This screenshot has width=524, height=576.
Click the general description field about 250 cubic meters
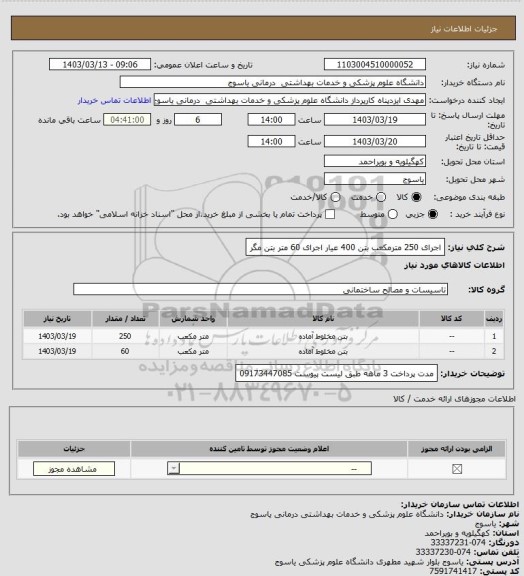[x=345, y=248]
